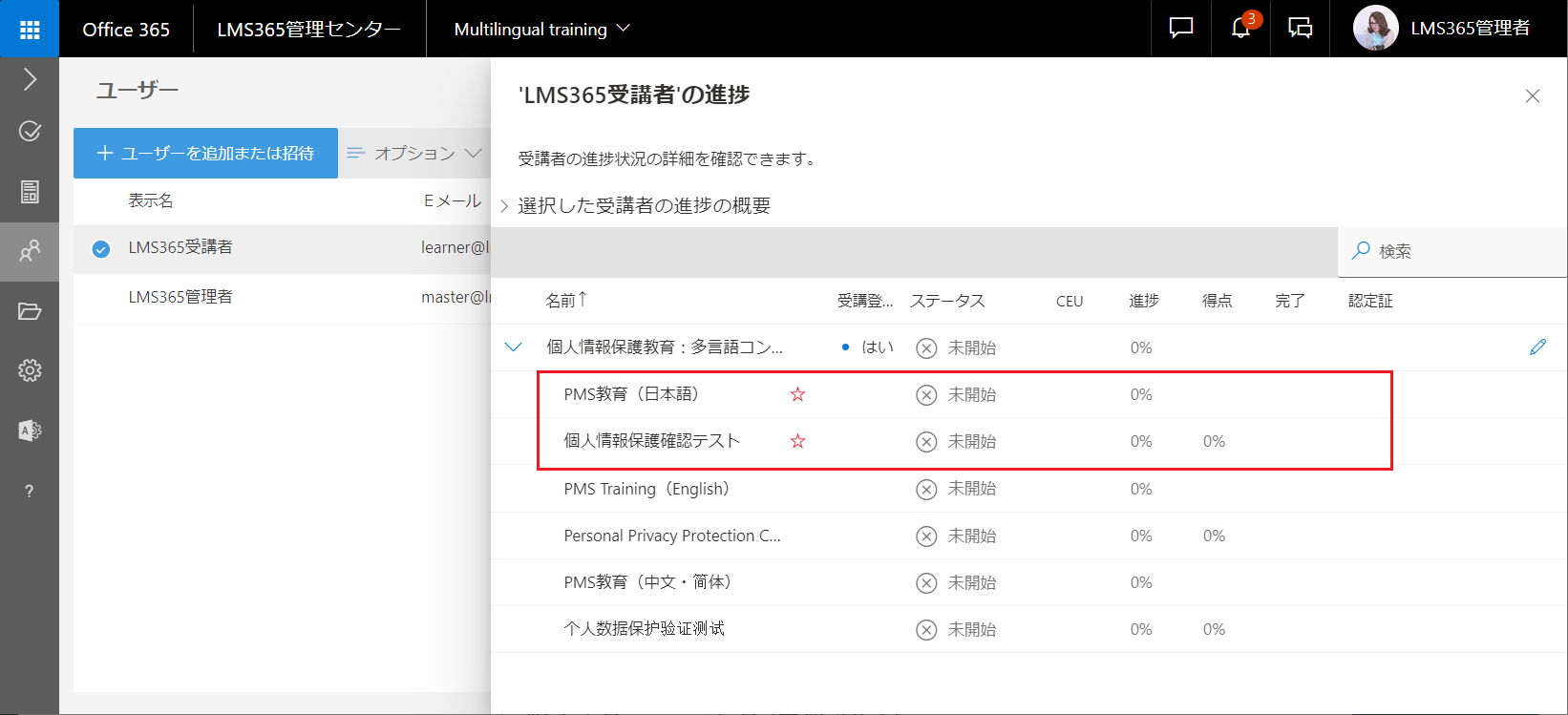Sort by 受講登... column header
This screenshot has width=1568, height=715.
point(865,301)
